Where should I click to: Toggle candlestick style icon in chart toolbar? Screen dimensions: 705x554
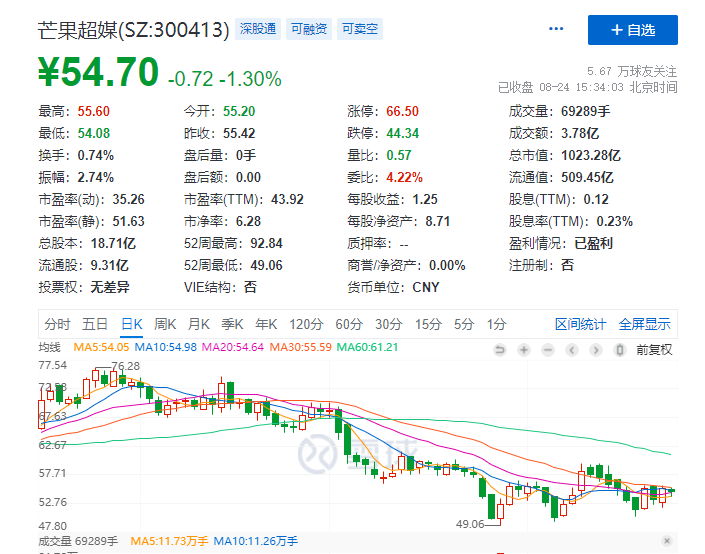(620, 349)
